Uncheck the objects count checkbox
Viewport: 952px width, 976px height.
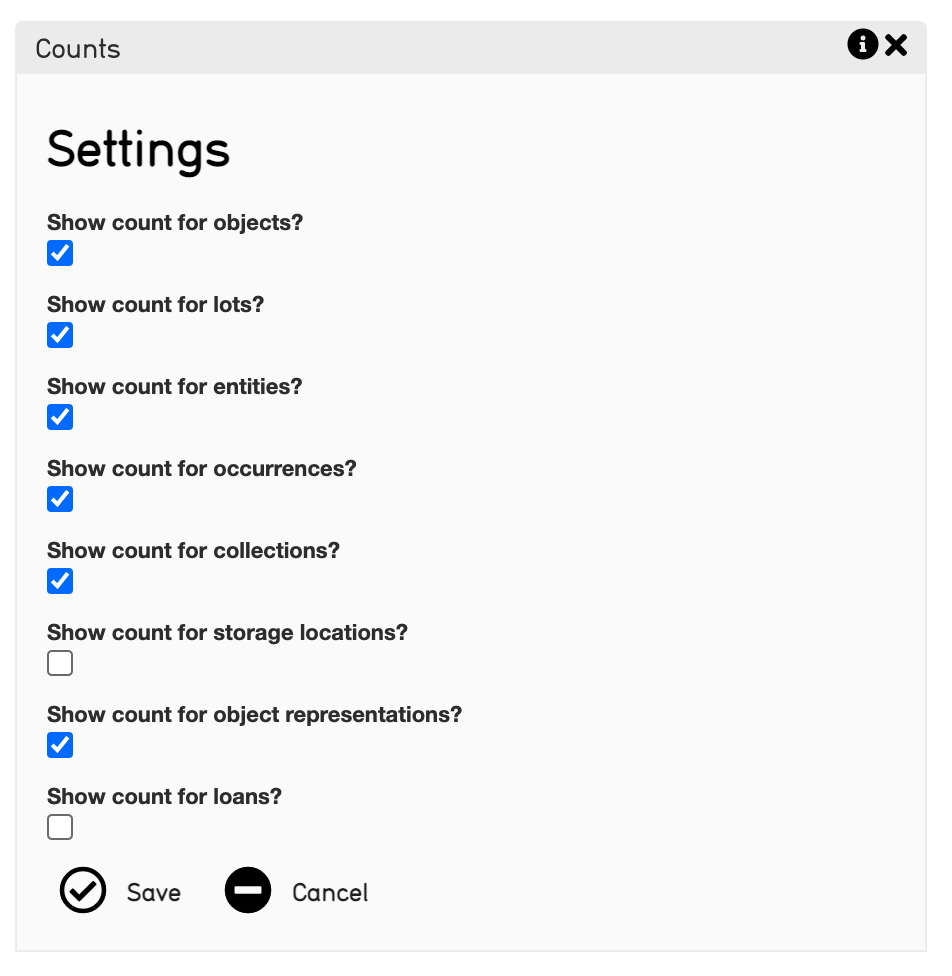pyautogui.click(x=60, y=253)
